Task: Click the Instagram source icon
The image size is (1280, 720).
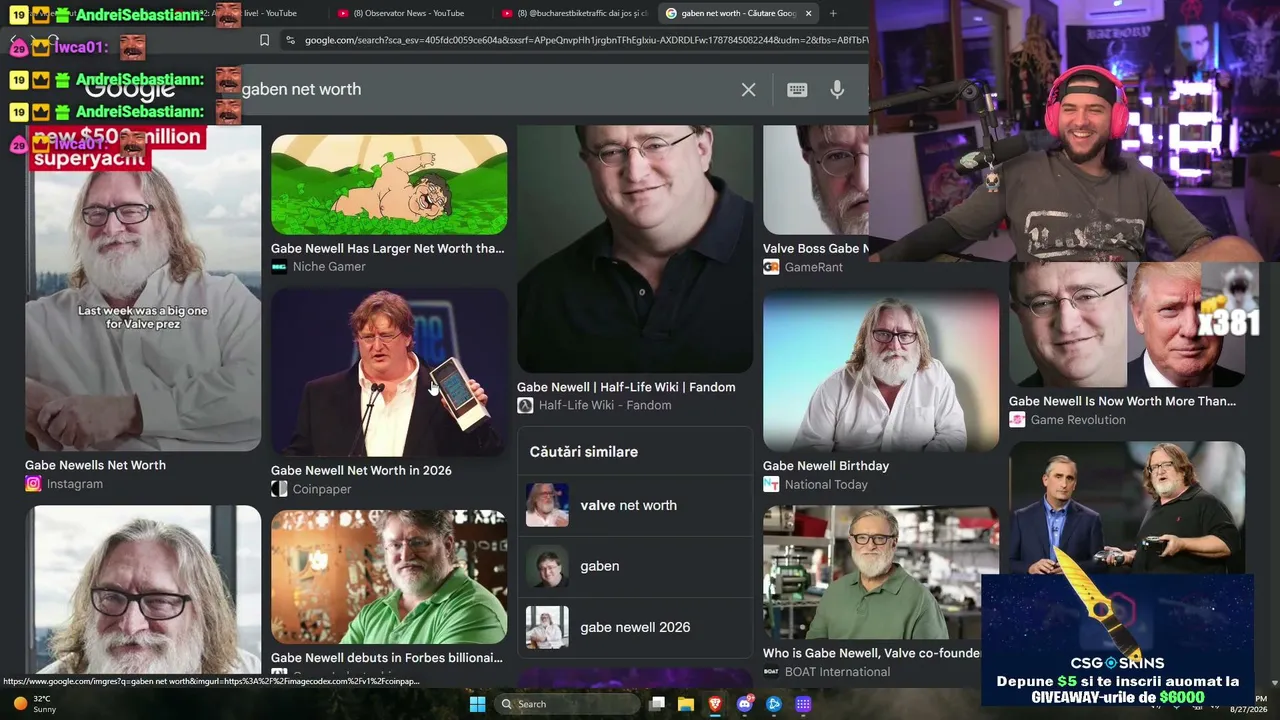Action: pos(33,484)
